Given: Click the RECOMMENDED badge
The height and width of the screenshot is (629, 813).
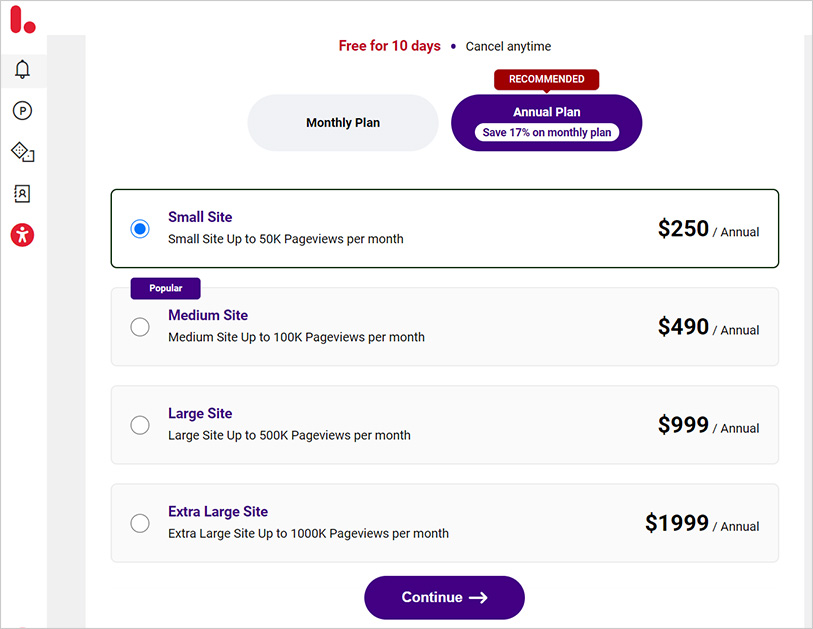Looking at the screenshot, I should pyautogui.click(x=546, y=79).
